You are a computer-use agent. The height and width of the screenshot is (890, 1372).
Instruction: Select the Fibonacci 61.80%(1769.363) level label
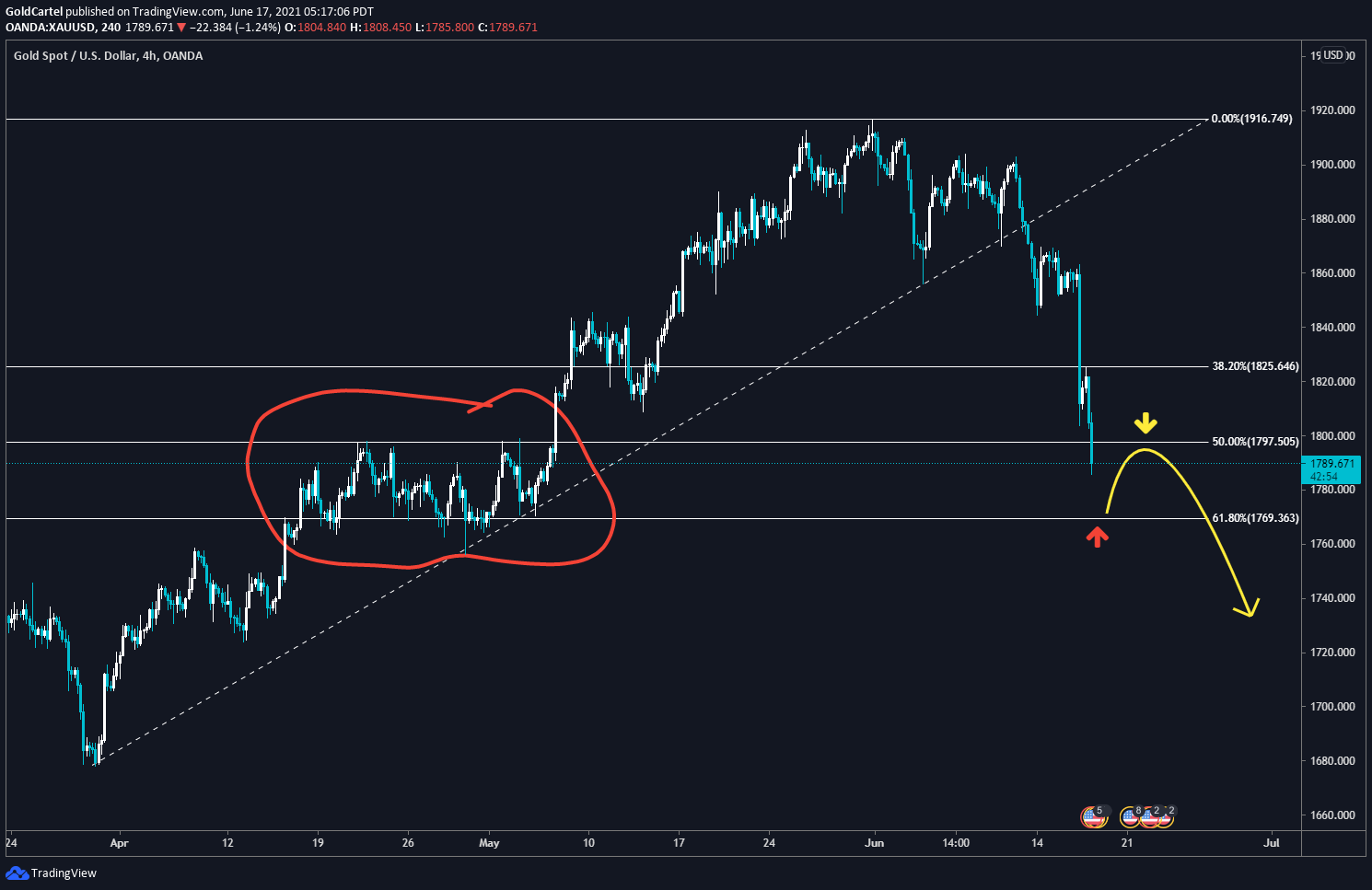1255,518
